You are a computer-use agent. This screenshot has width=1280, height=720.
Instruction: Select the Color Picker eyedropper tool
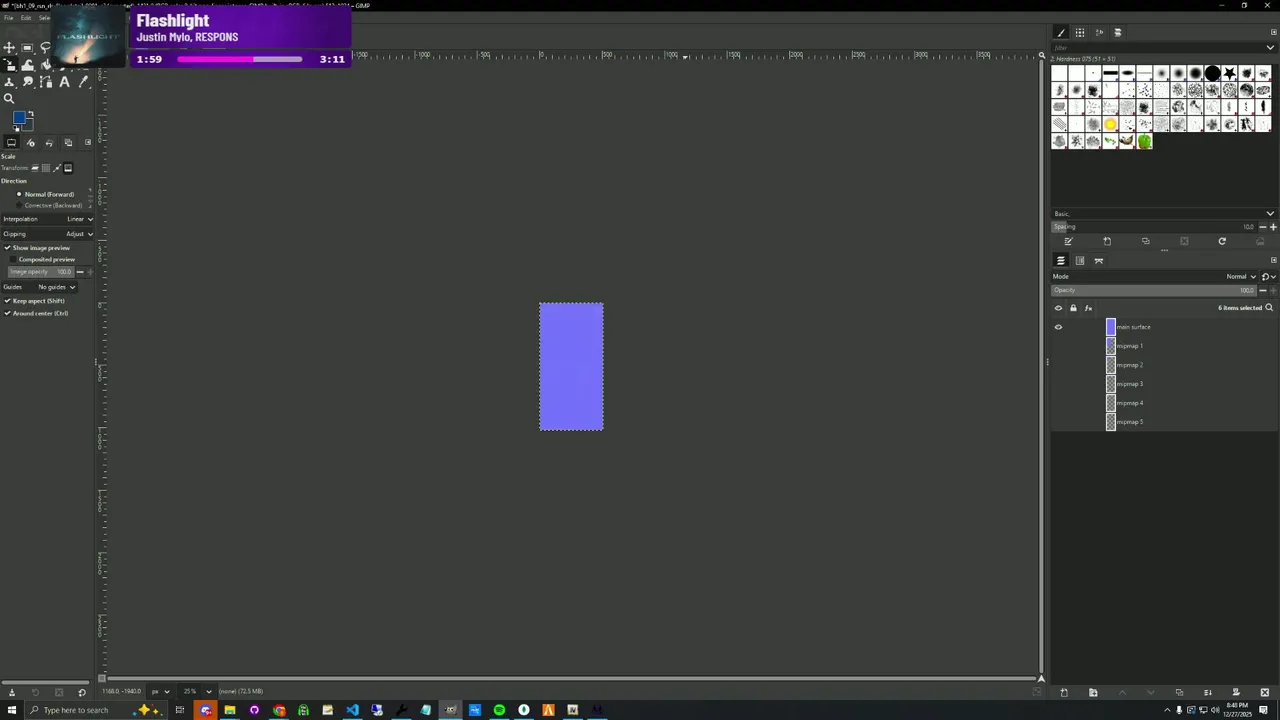point(84,82)
